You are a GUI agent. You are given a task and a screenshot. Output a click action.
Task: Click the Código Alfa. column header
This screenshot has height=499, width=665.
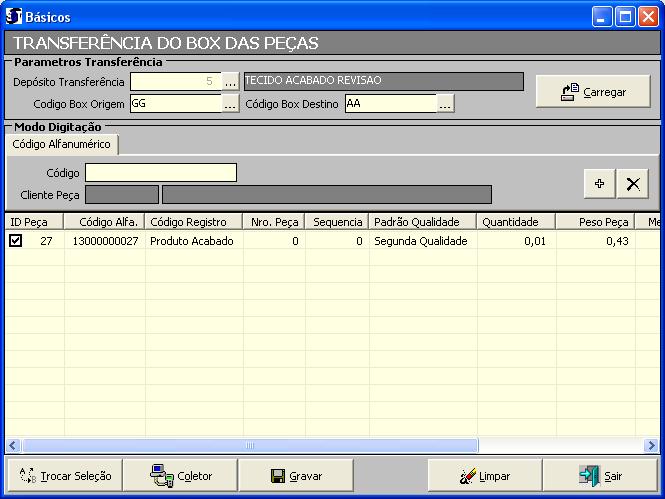[x=104, y=222]
